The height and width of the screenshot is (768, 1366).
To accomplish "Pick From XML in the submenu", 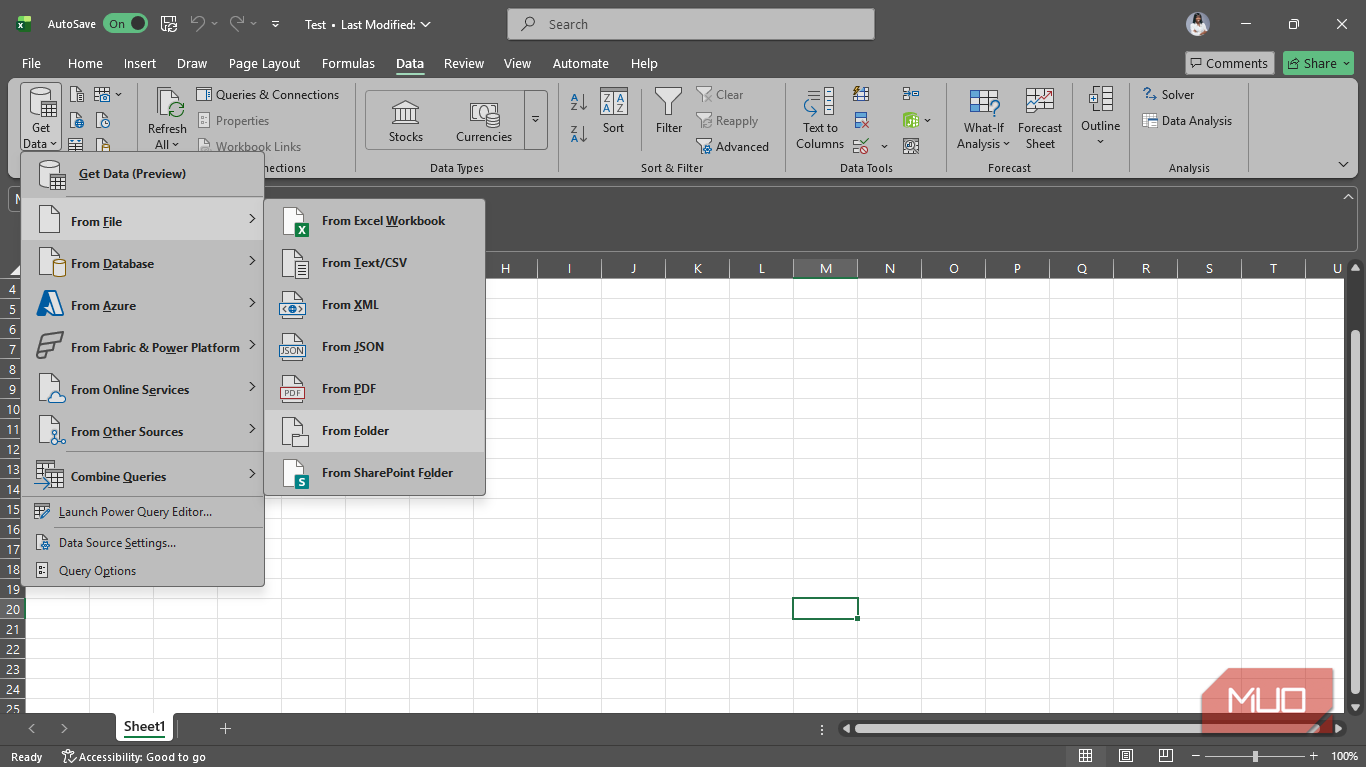I will pos(374,305).
